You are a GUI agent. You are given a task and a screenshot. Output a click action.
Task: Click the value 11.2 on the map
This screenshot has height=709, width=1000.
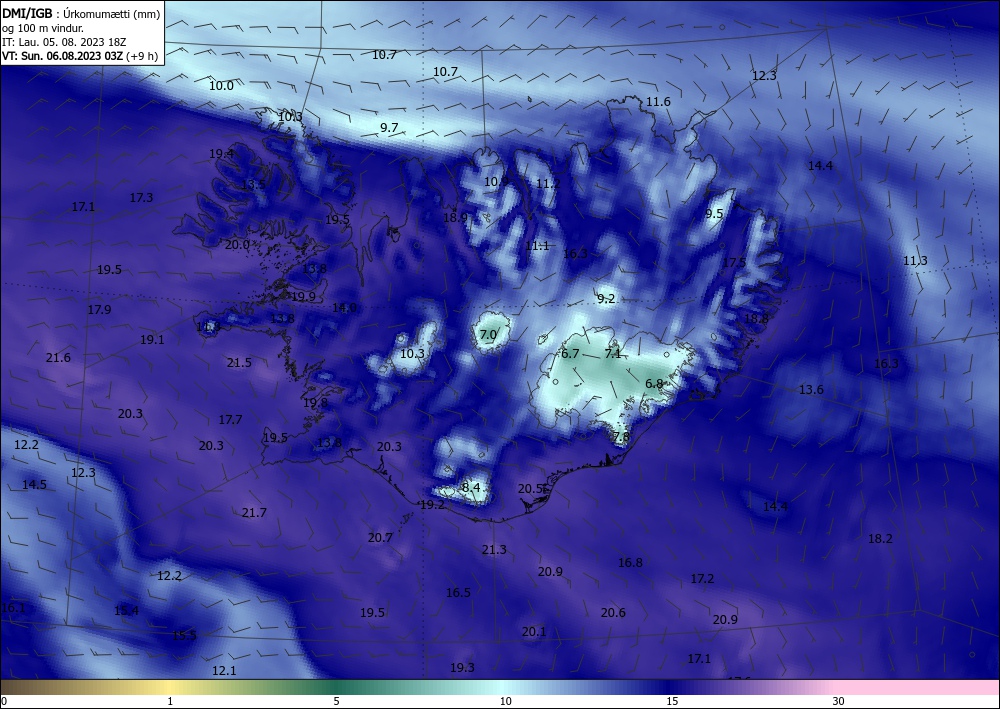click(548, 184)
